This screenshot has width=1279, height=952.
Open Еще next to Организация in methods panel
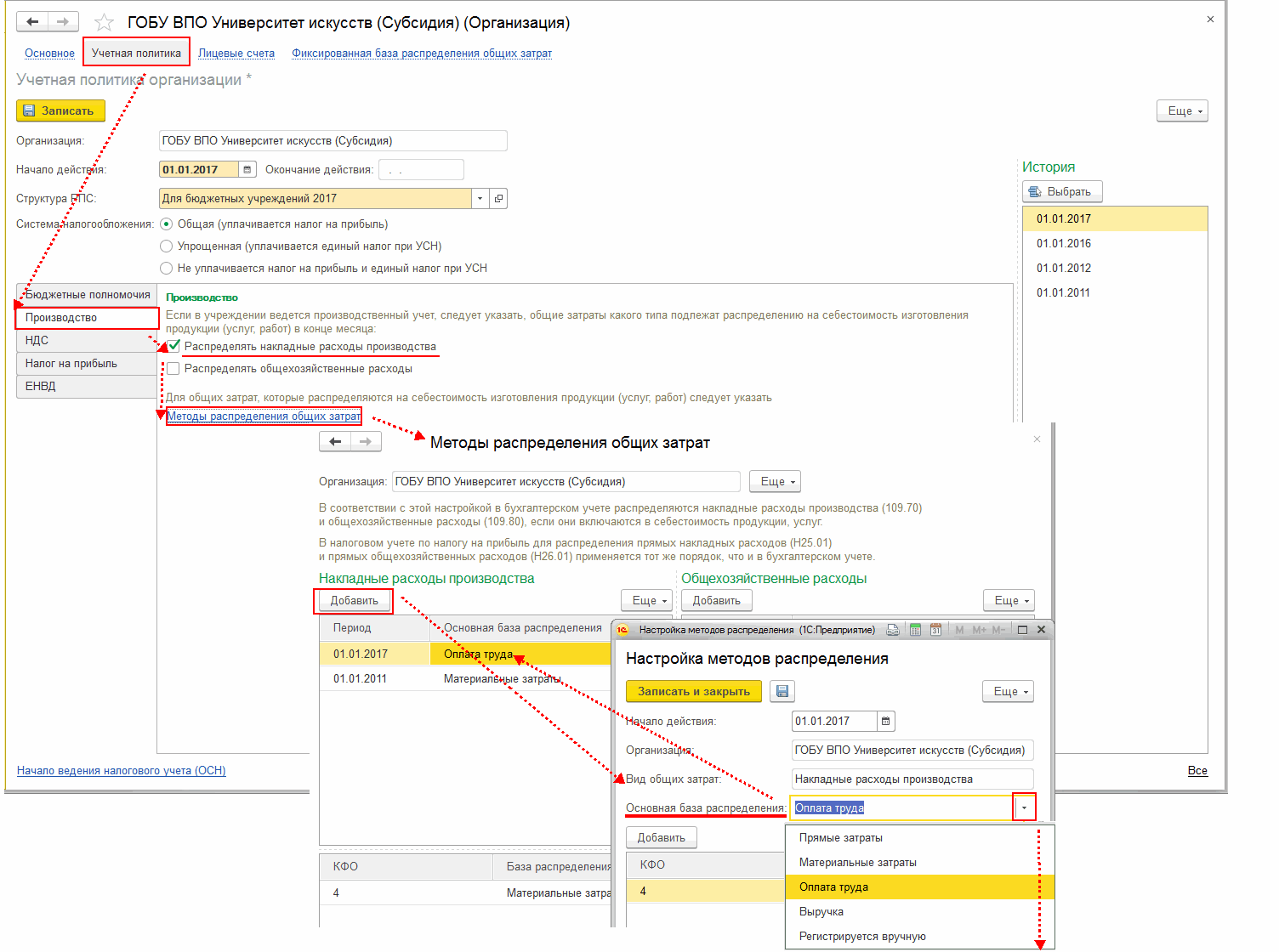click(x=775, y=482)
